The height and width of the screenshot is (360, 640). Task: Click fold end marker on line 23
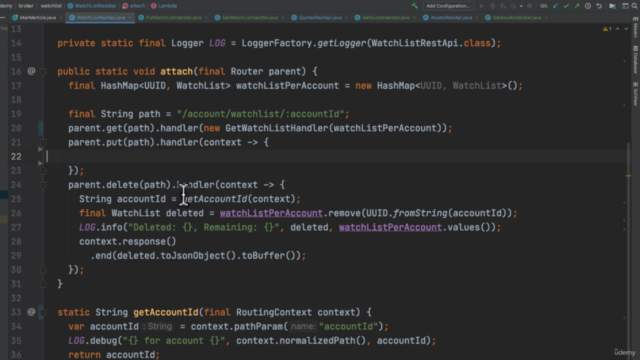[x=43, y=171]
